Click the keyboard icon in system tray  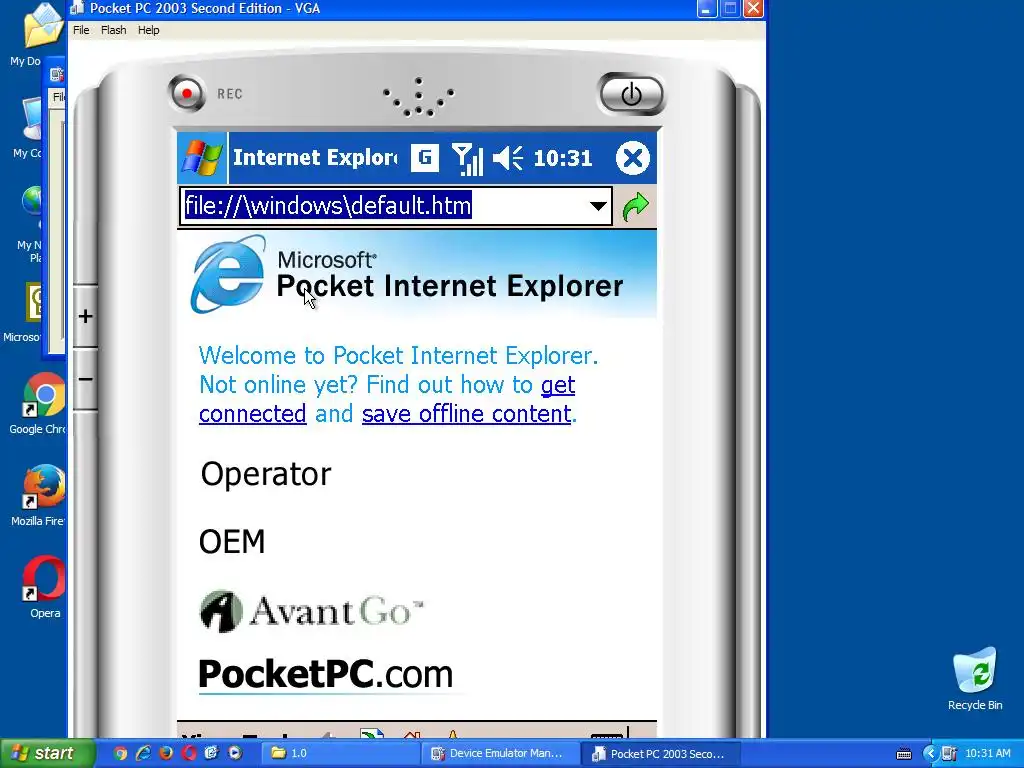pos(904,754)
